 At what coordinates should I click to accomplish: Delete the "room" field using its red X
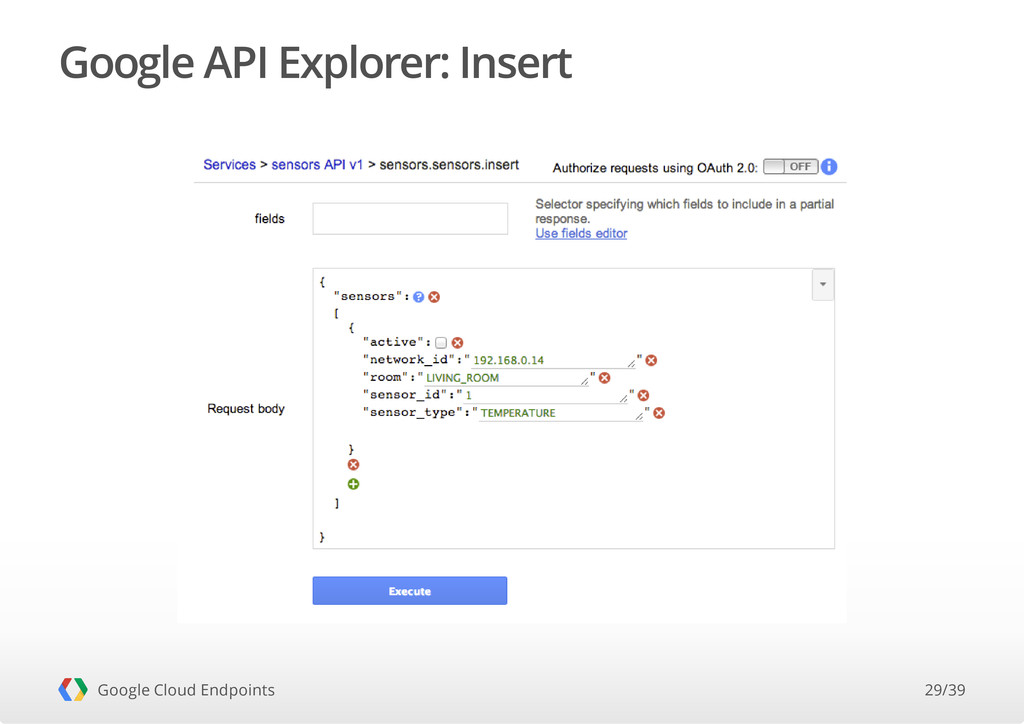coord(605,378)
